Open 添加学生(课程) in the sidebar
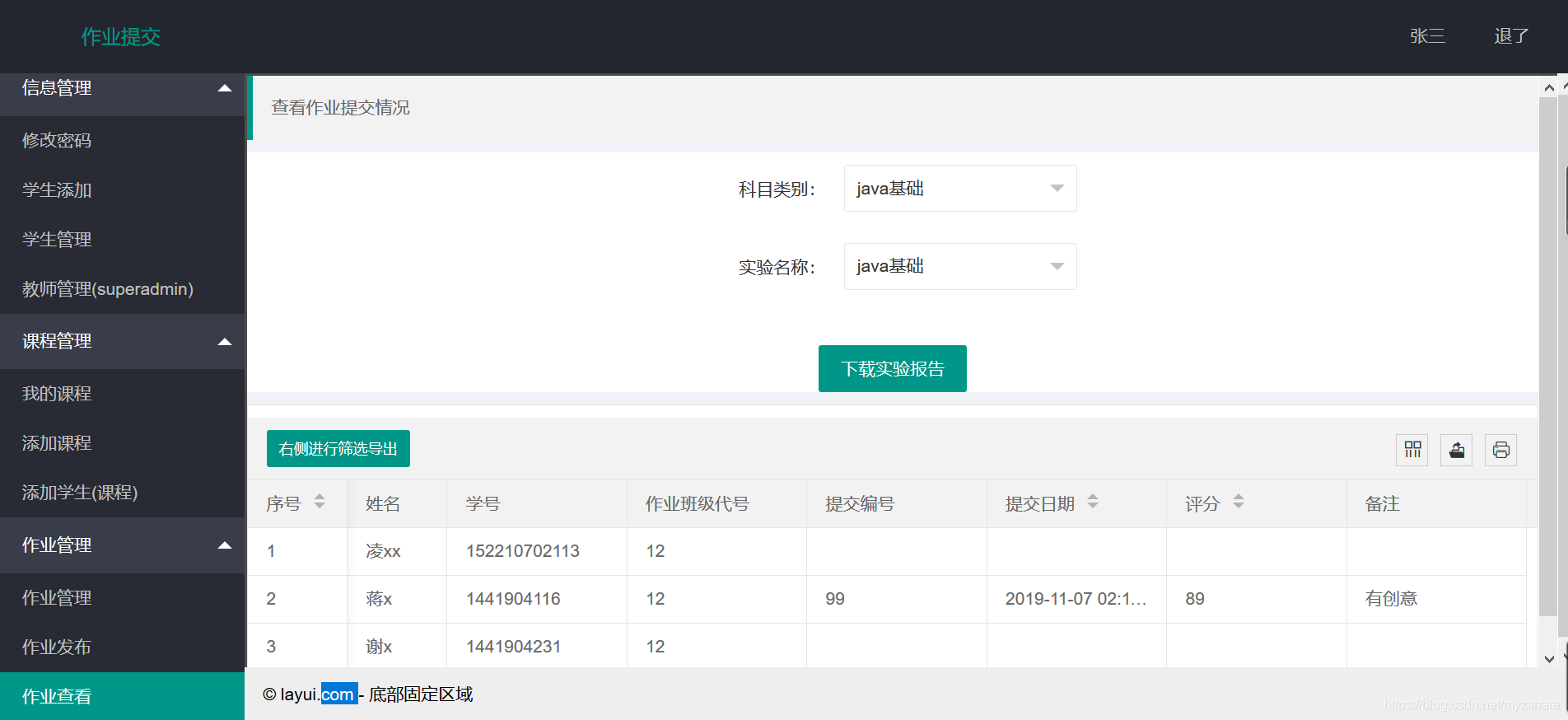This screenshot has width=1568, height=720. coord(123,493)
